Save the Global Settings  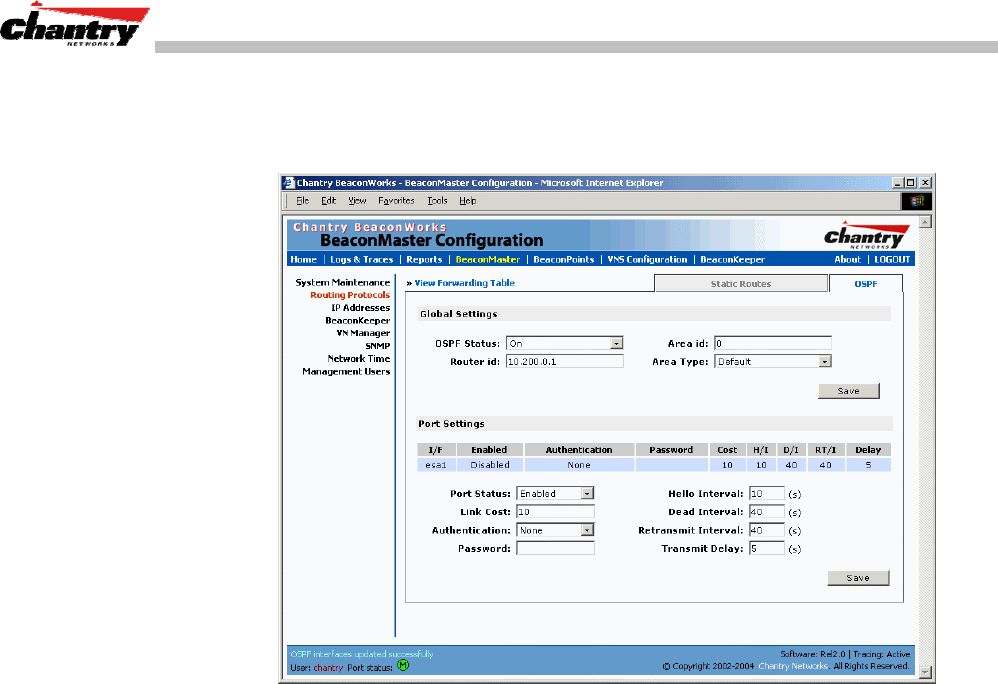848,391
